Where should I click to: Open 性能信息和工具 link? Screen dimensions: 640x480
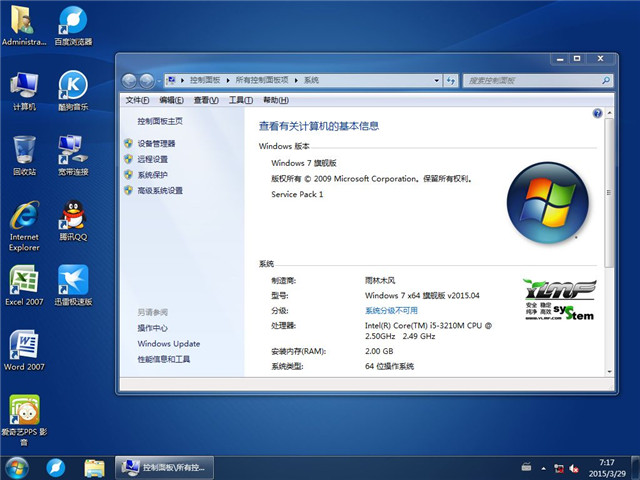coord(164,359)
